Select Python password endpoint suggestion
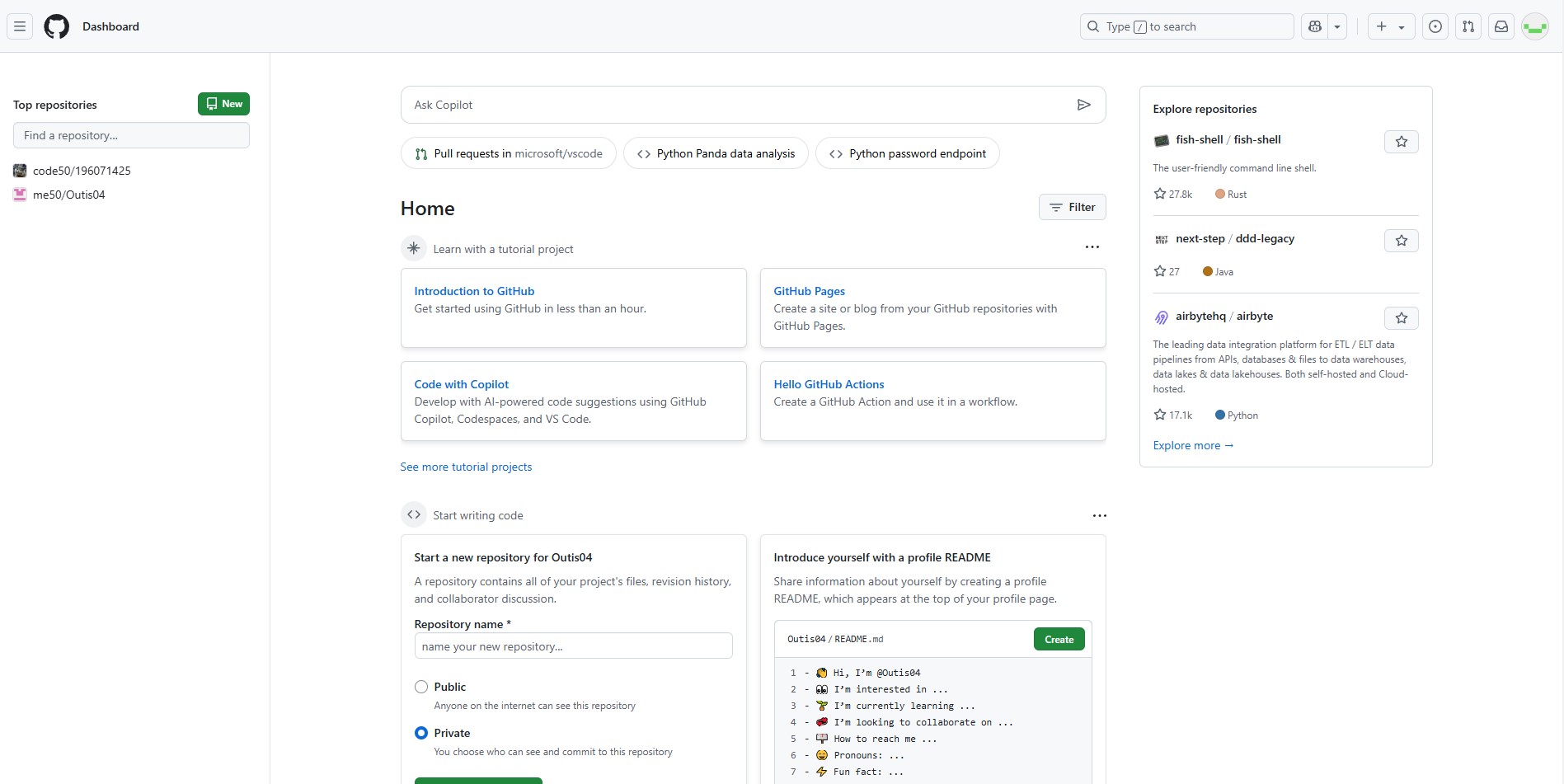This screenshot has height=784, width=1564. (907, 153)
